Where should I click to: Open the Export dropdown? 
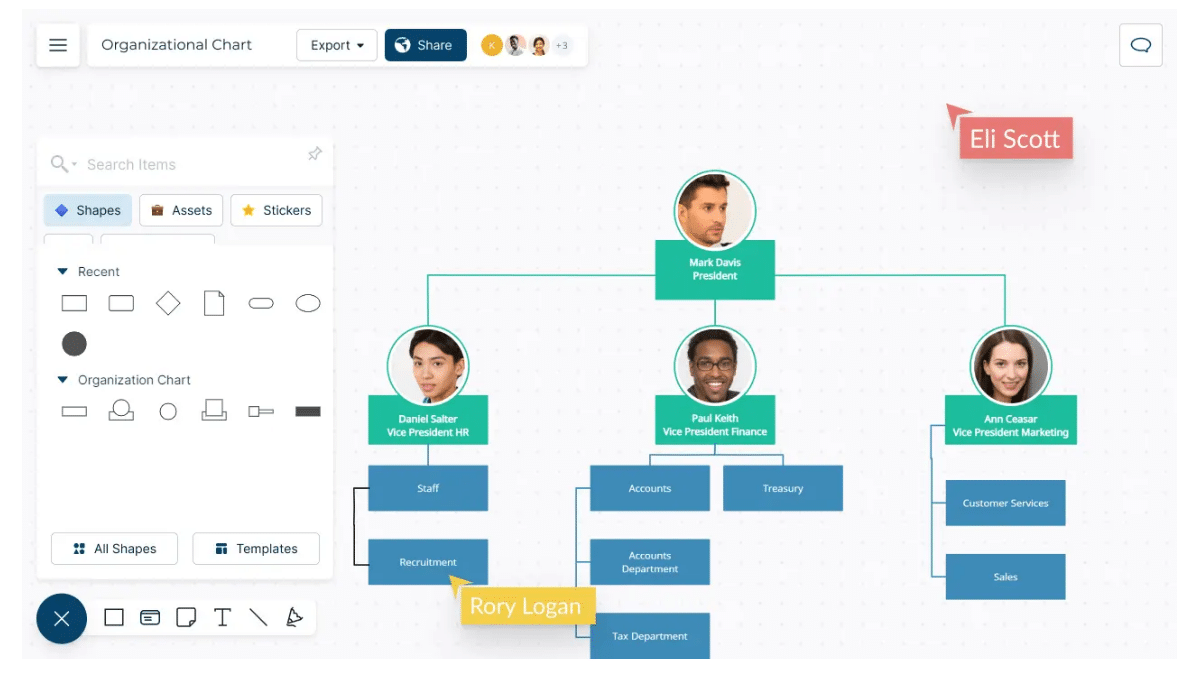(337, 45)
